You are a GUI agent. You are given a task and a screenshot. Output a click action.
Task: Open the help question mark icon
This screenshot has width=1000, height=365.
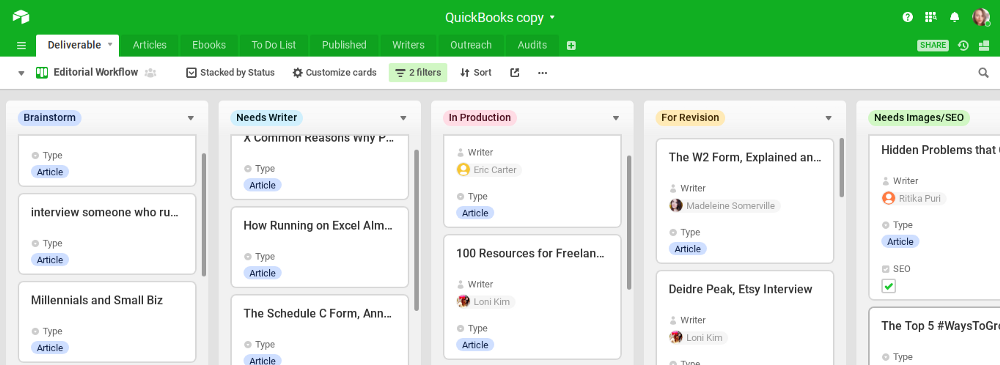(x=908, y=17)
